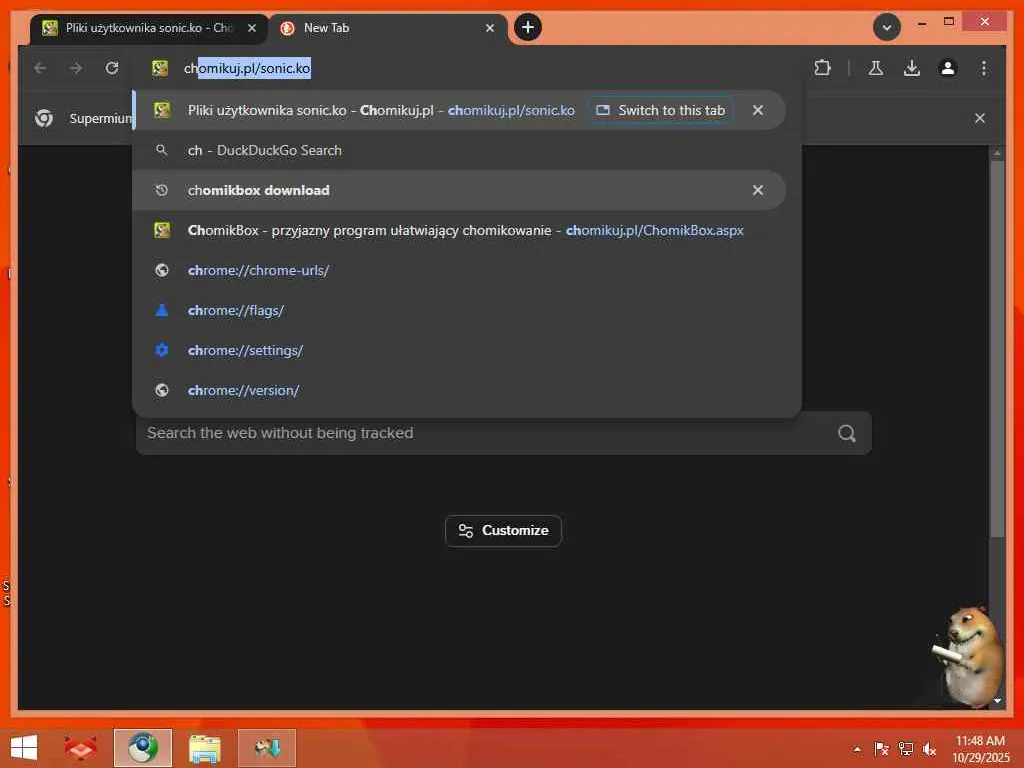Open the Chrome Labs flask icon

coord(876,68)
